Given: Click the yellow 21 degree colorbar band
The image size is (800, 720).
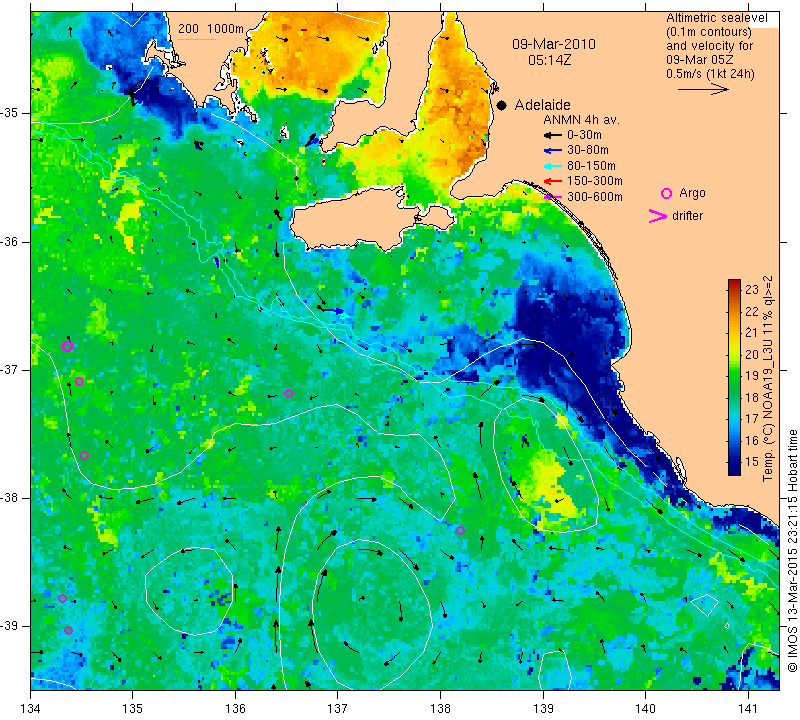Looking at the screenshot, I should point(734,333).
